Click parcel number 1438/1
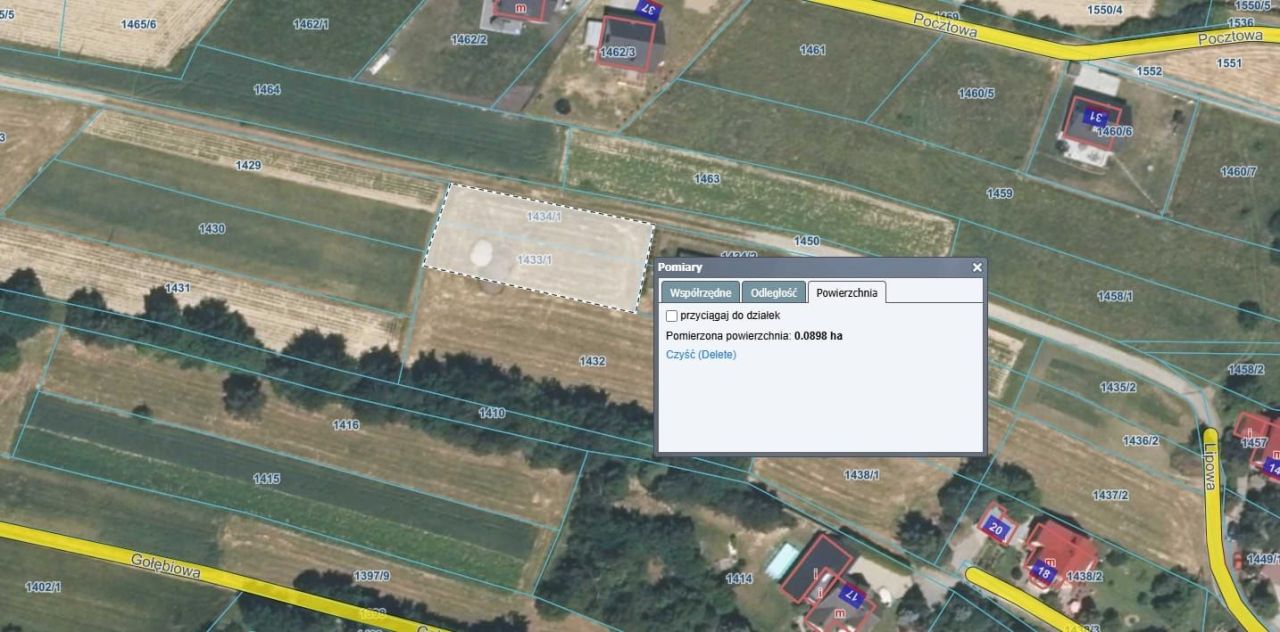Screen dimensions: 1280x632 pos(862,474)
